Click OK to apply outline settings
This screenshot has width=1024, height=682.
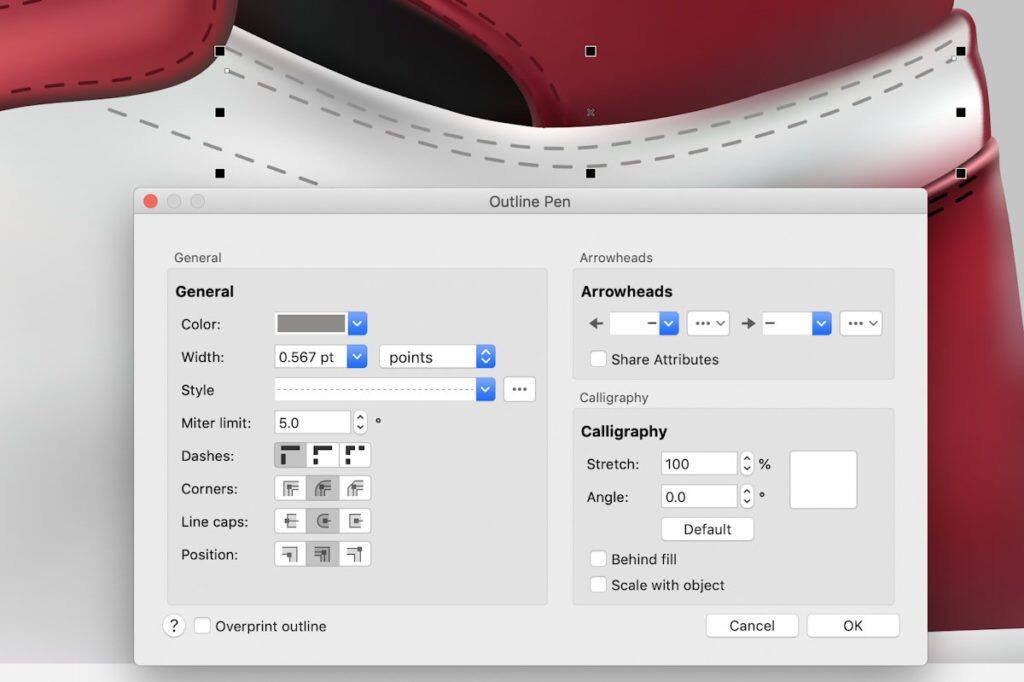pyautogui.click(x=852, y=626)
